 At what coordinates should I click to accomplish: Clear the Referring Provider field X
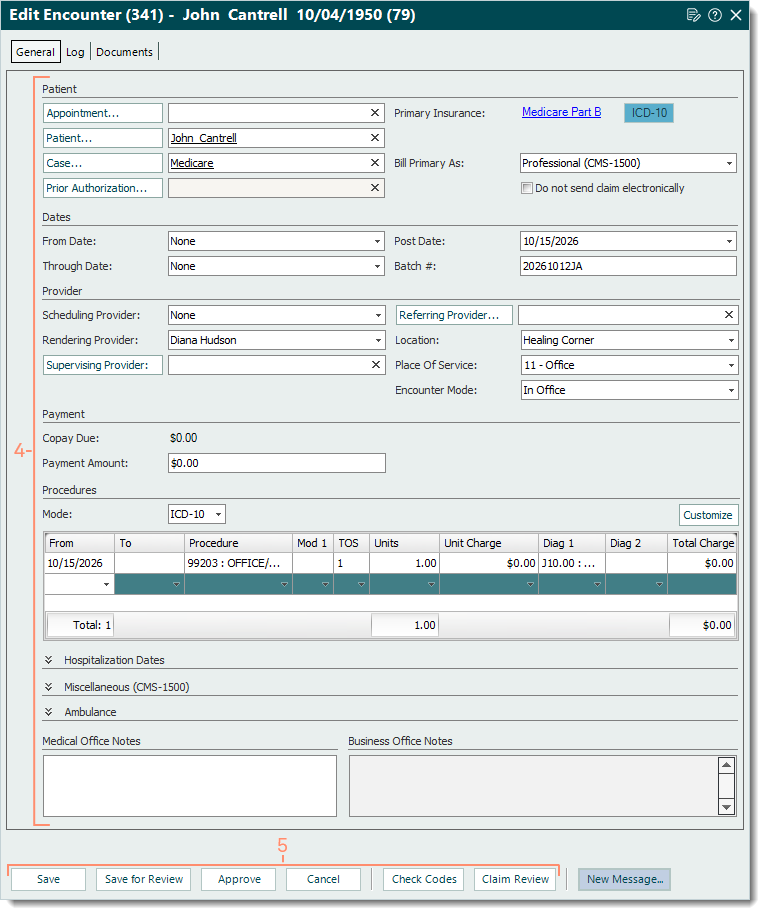point(729,315)
